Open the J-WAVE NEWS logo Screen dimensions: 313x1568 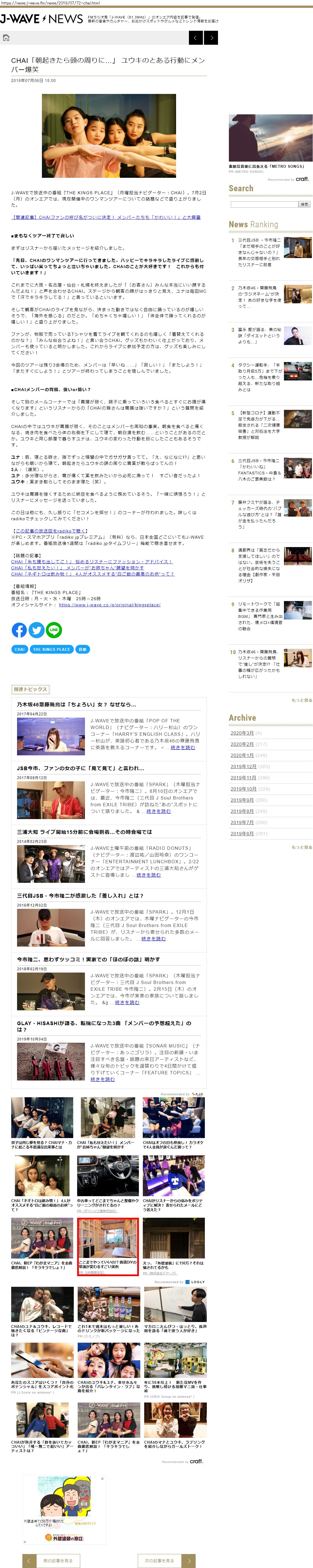41,19
